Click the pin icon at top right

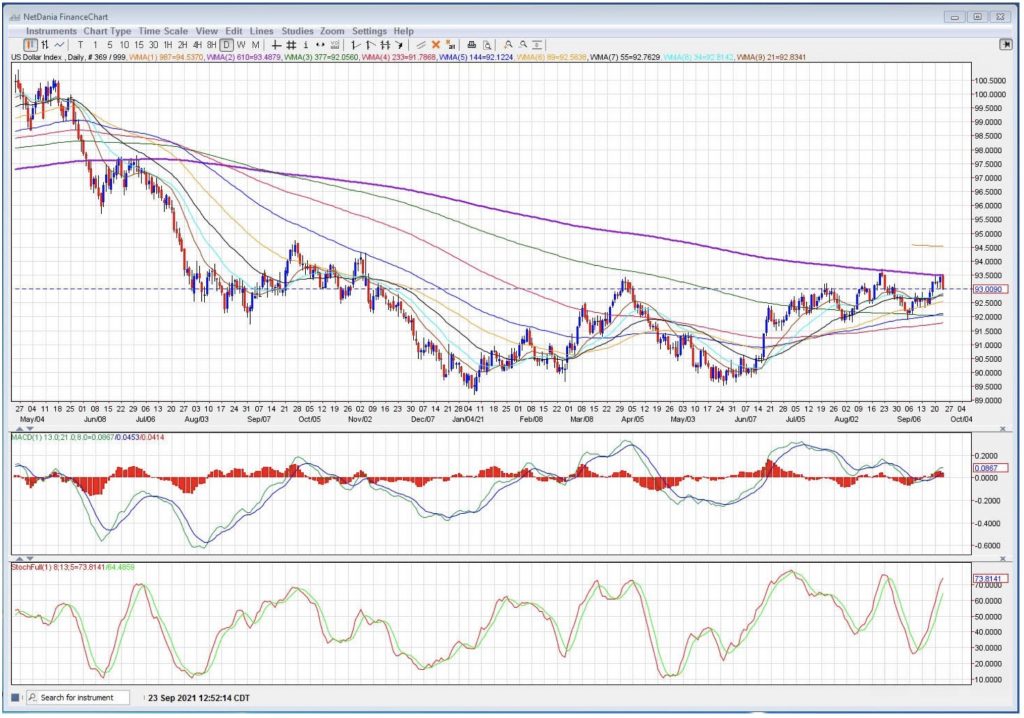tap(1005, 45)
